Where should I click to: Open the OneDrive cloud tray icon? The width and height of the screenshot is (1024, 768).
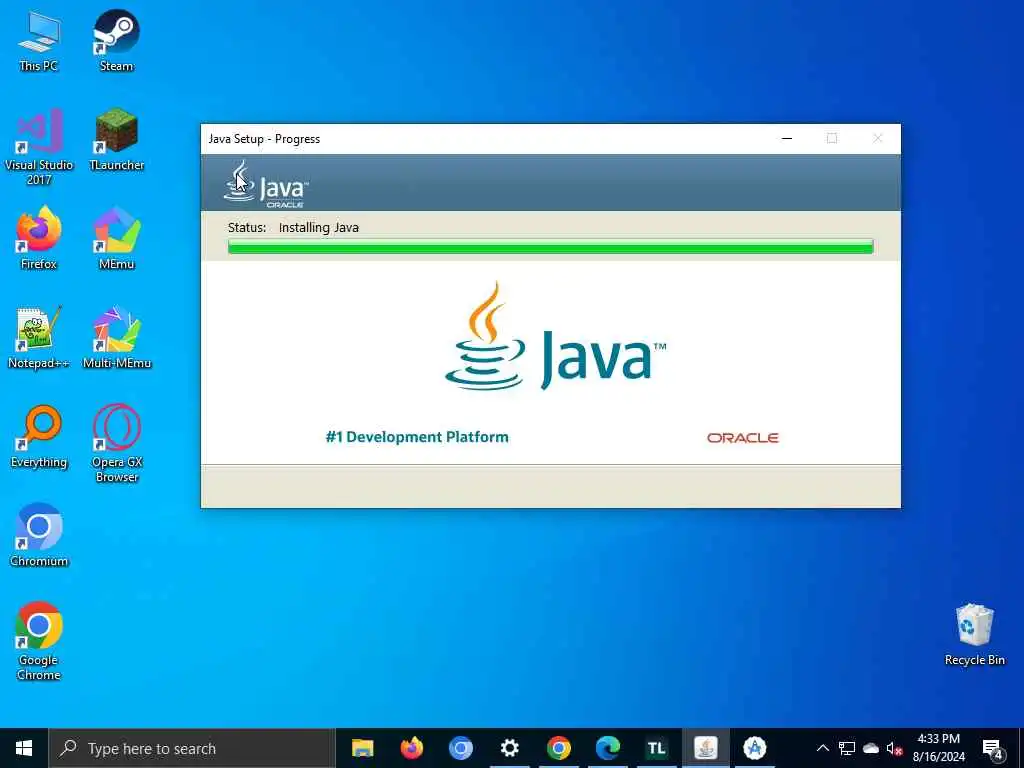(871, 748)
